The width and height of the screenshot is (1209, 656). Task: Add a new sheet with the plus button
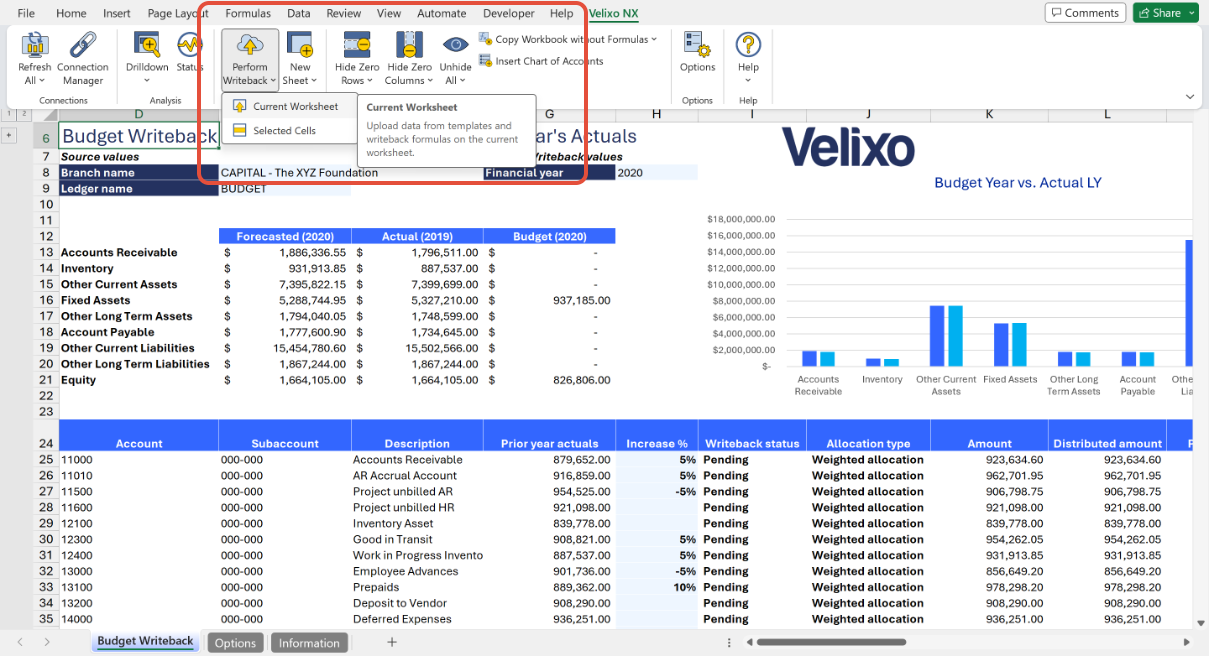click(x=392, y=642)
